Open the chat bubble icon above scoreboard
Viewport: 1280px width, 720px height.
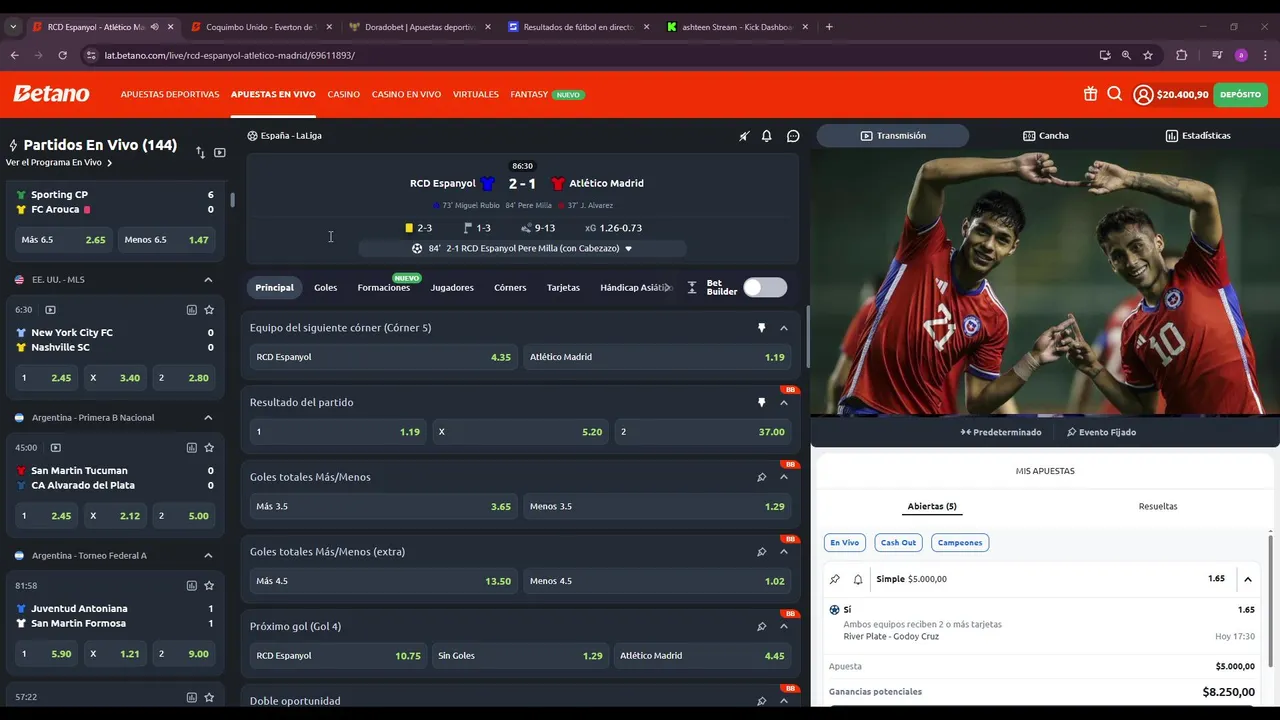coord(793,136)
